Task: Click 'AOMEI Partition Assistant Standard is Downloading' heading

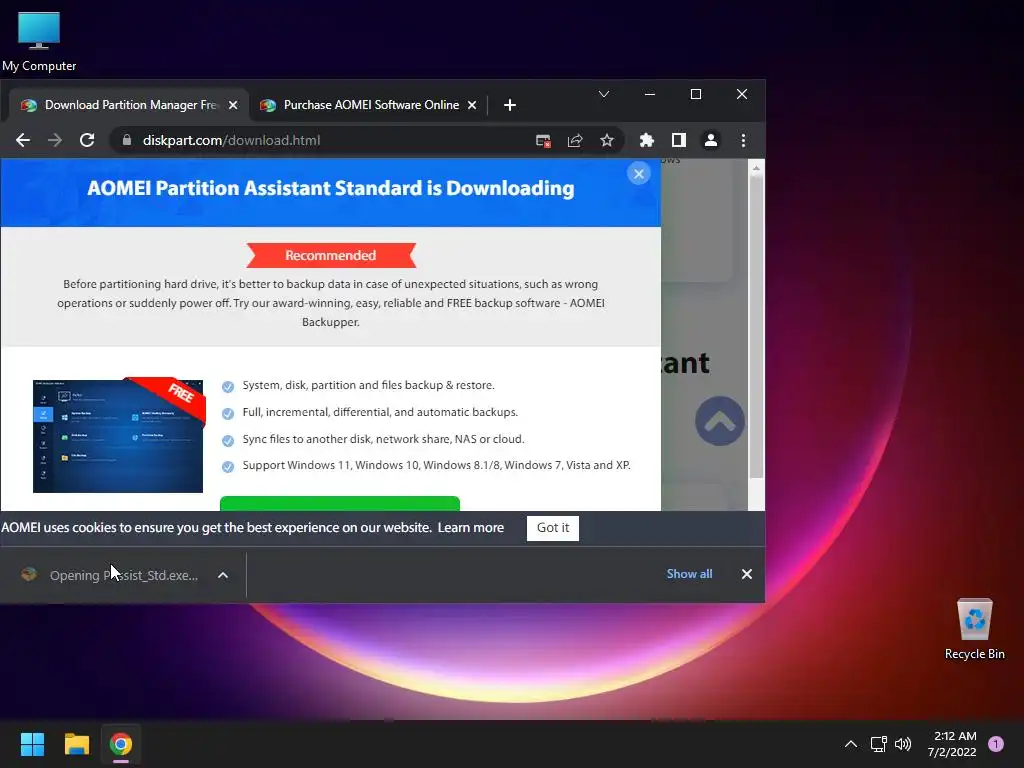Action: tap(330, 188)
